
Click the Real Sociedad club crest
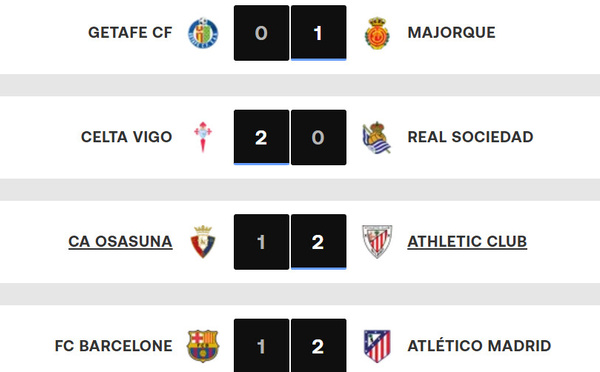click(x=377, y=138)
